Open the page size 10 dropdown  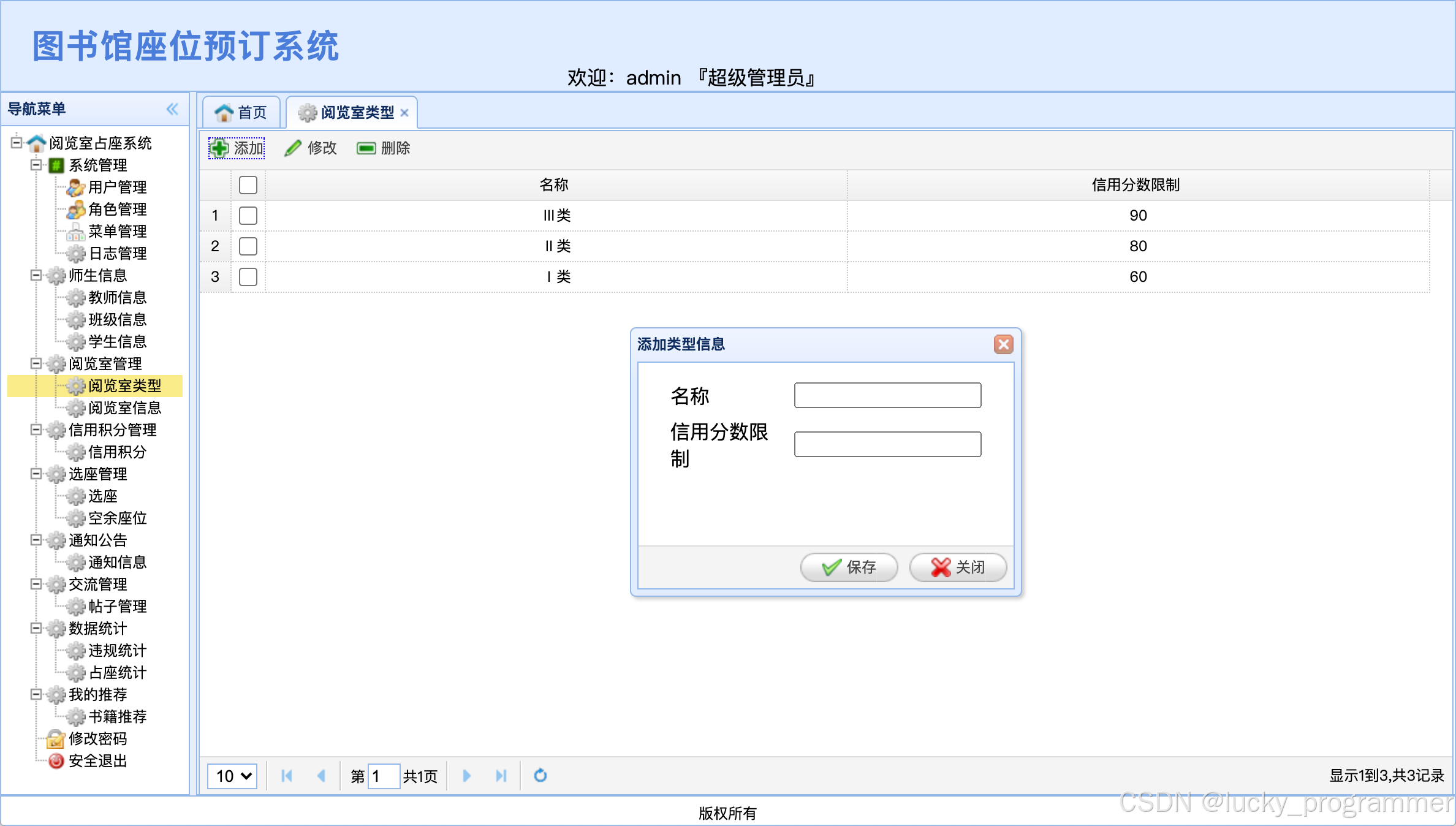[233, 776]
